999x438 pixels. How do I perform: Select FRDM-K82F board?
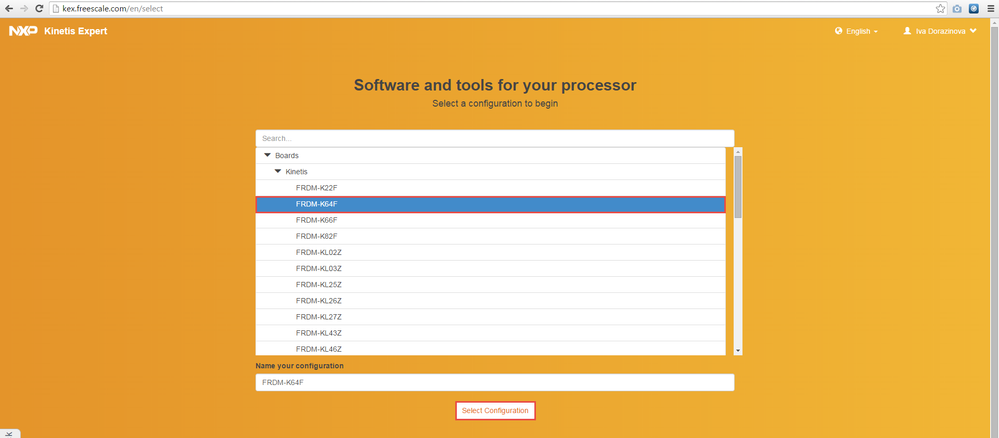pyautogui.click(x=491, y=237)
